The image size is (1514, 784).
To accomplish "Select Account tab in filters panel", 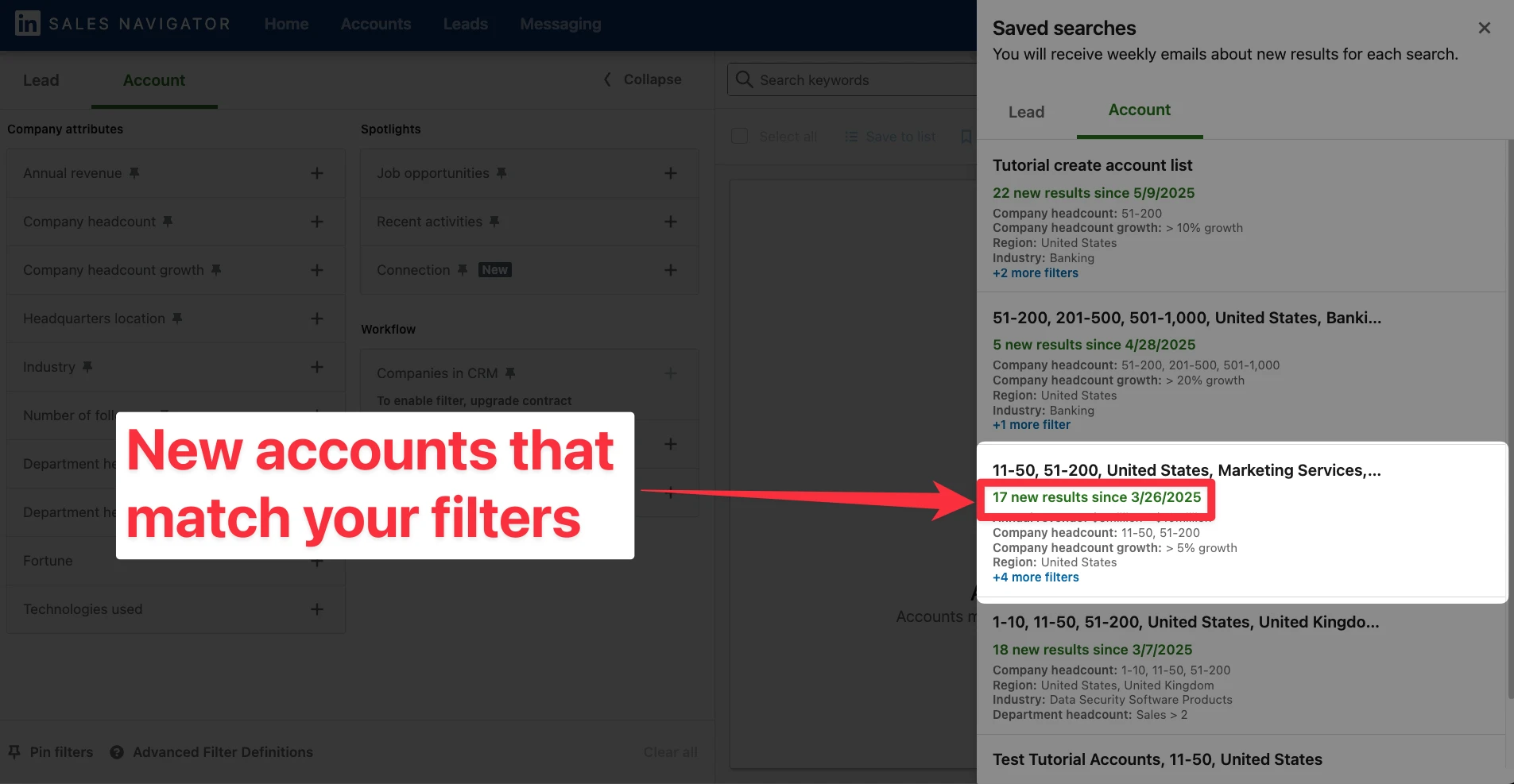I will coord(154,80).
